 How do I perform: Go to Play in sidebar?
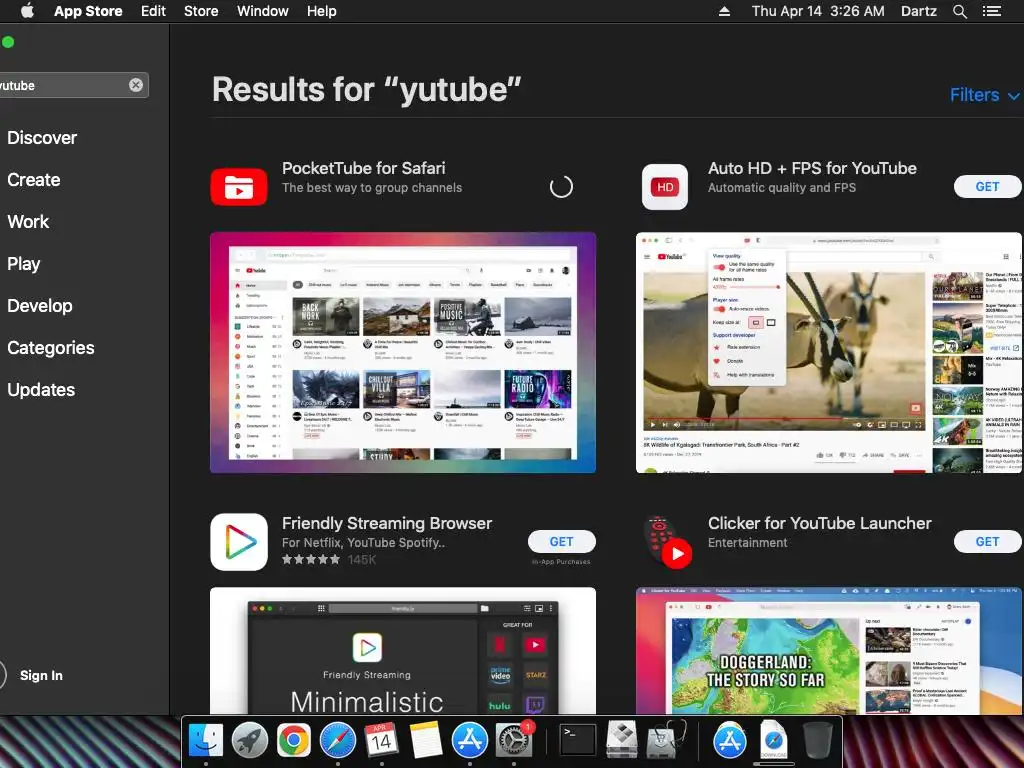[x=24, y=264]
